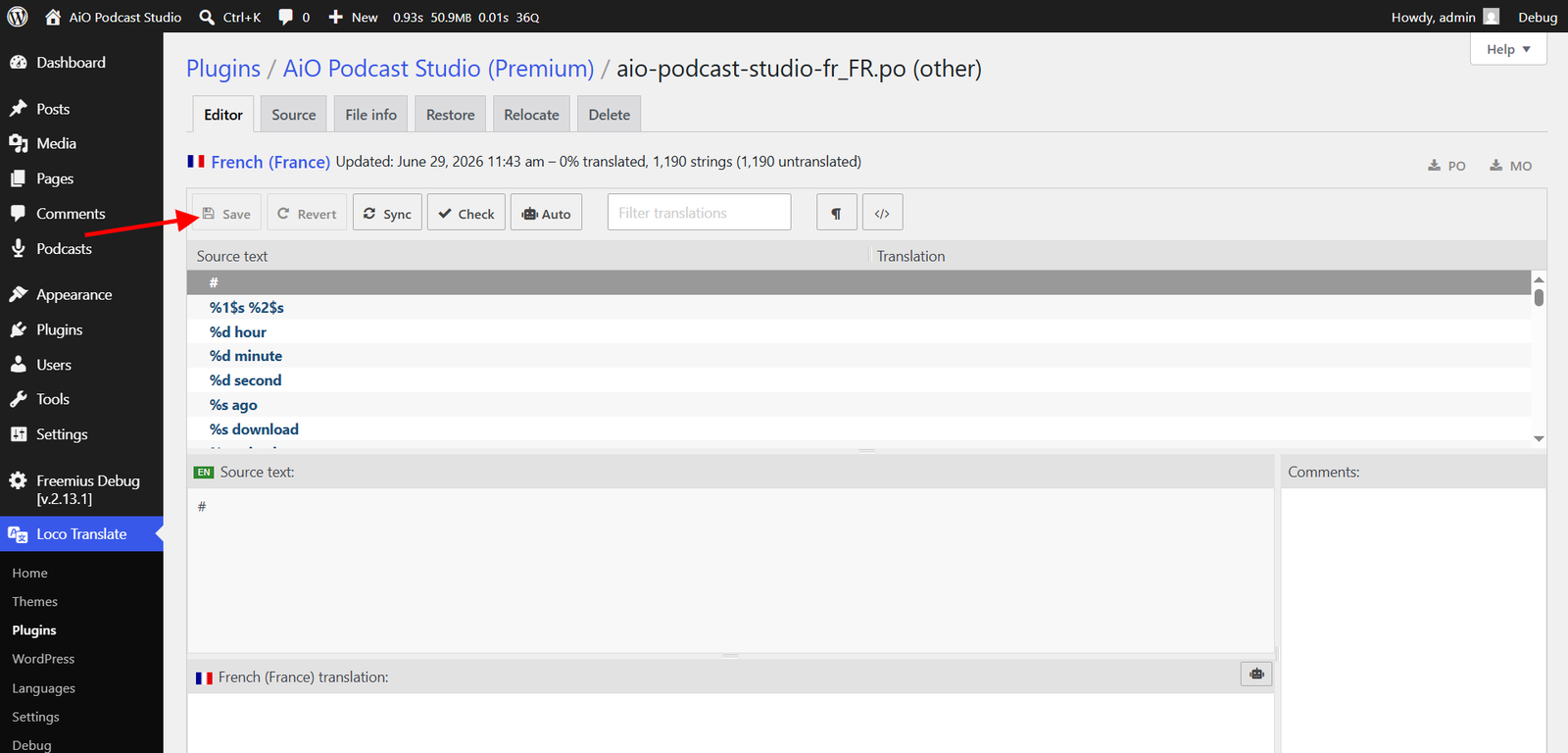This screenshot has height=753, width=1568.
Task: Click the Sync button
Action: tap(387, 213)
